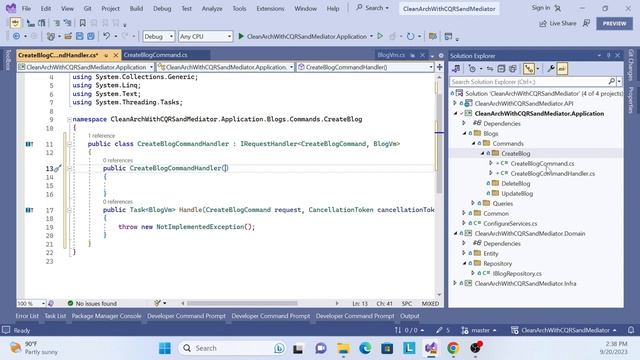Click the repository name in status bar

point(564,330)
